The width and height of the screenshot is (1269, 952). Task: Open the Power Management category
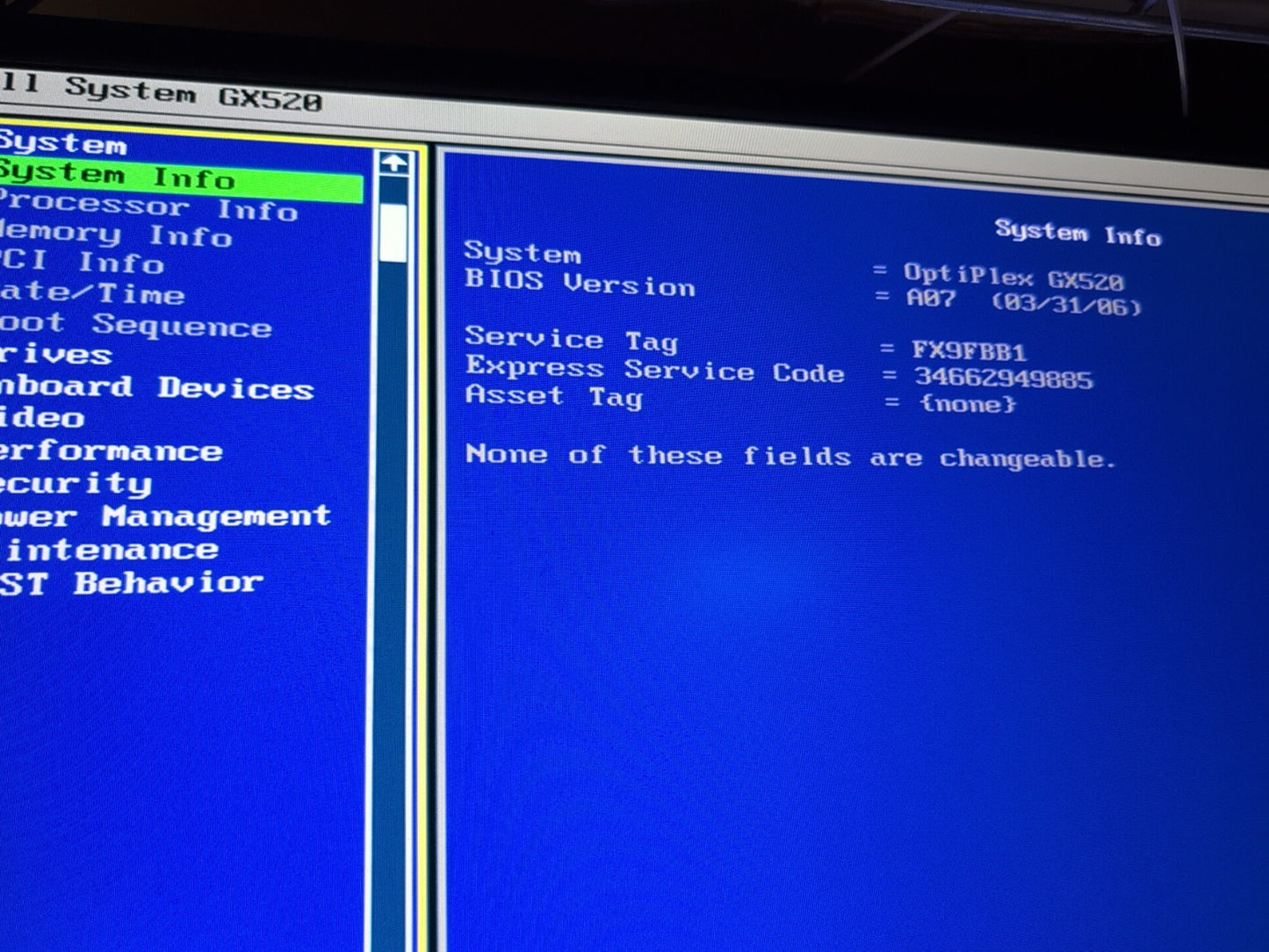click(165, 516)
